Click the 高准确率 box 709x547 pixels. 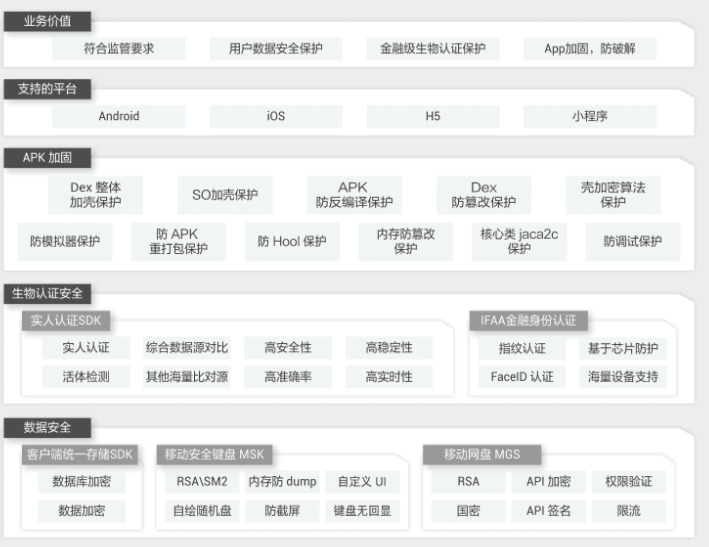[x=288, y=377]
